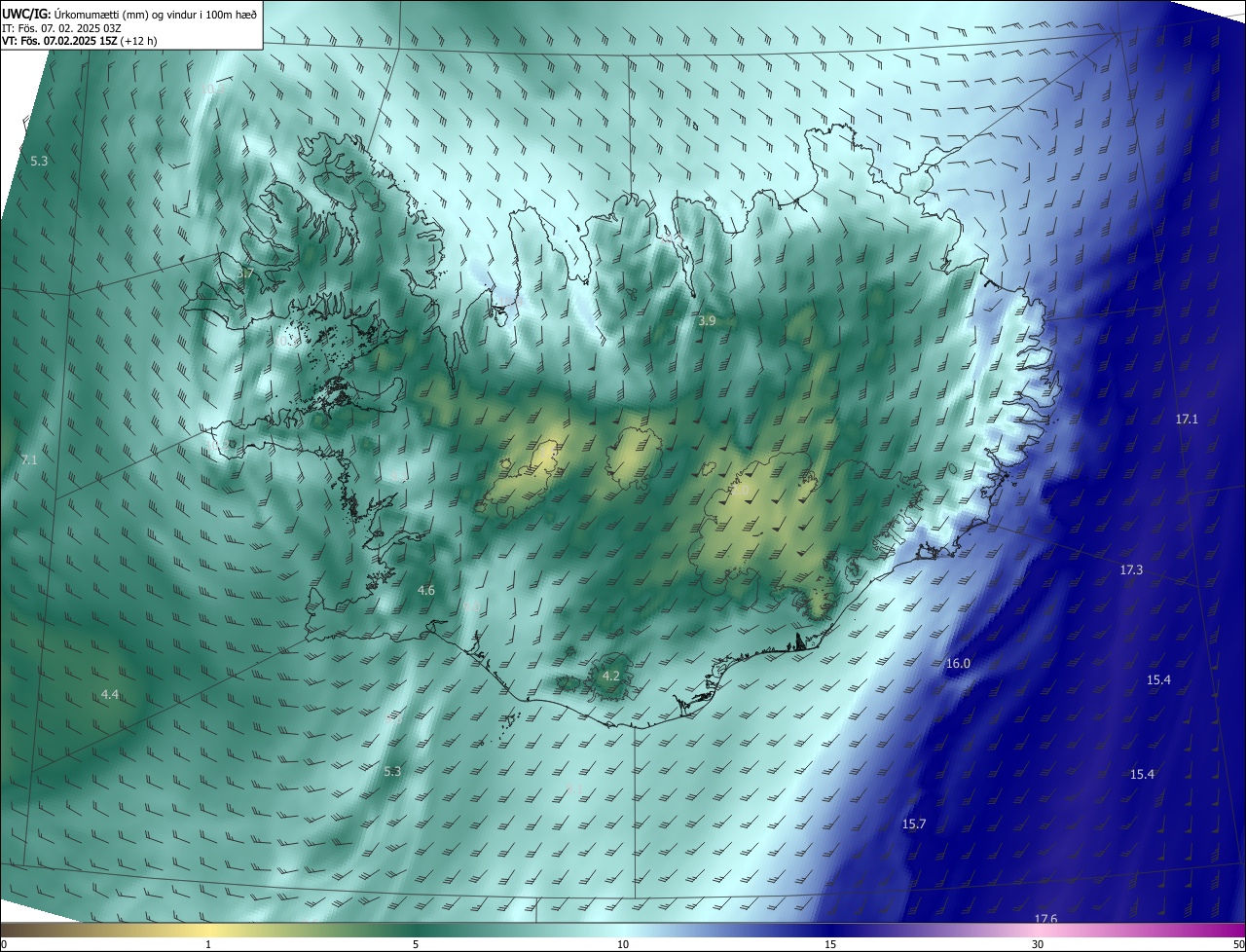Click the '10' tick on the colour scale
Image resolution: width=1246 pixels, height=952 pixels.
[x=623, y=945]
